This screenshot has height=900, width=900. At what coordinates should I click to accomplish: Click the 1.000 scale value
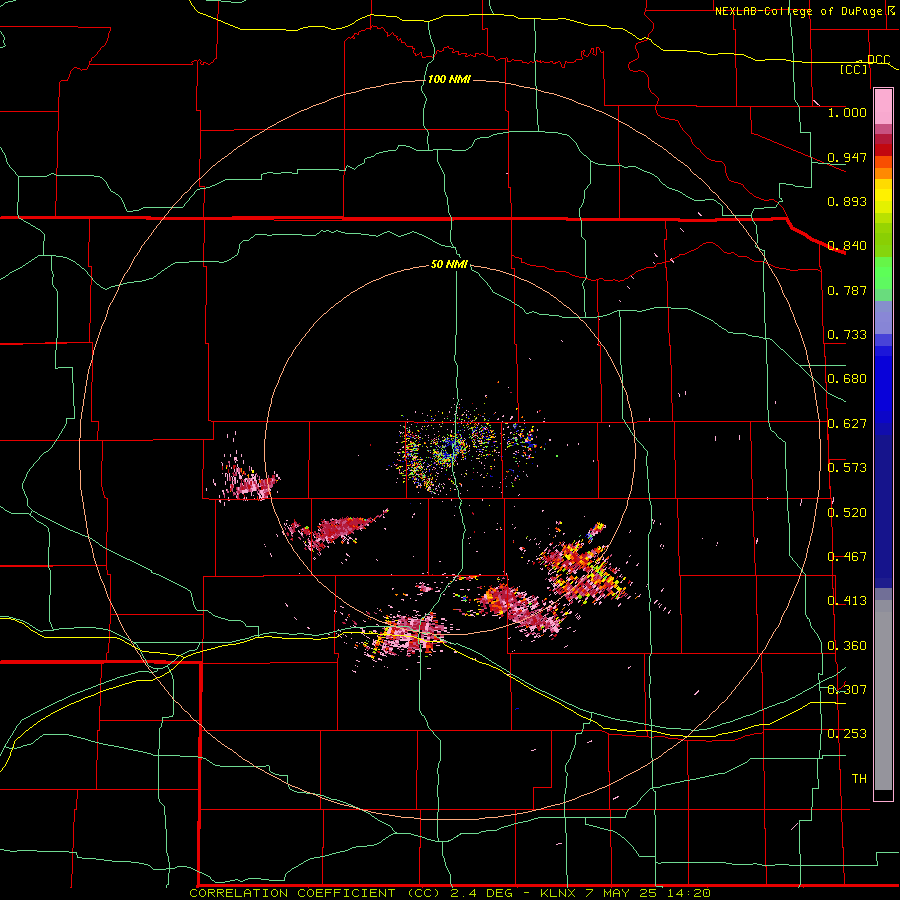[847, 112]
